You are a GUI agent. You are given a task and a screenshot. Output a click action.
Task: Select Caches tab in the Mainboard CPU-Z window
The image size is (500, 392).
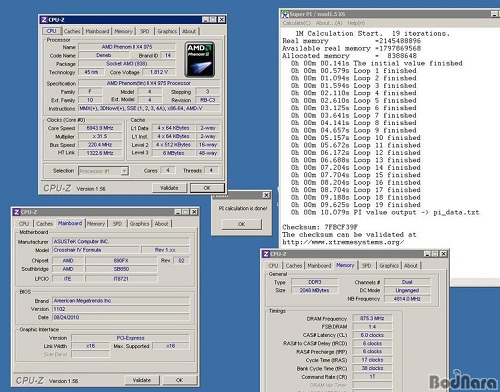44,224
